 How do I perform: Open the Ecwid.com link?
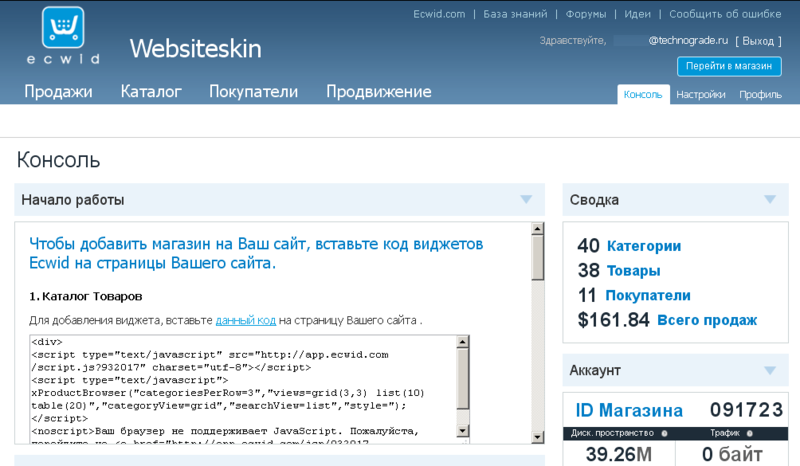point(439,14)
